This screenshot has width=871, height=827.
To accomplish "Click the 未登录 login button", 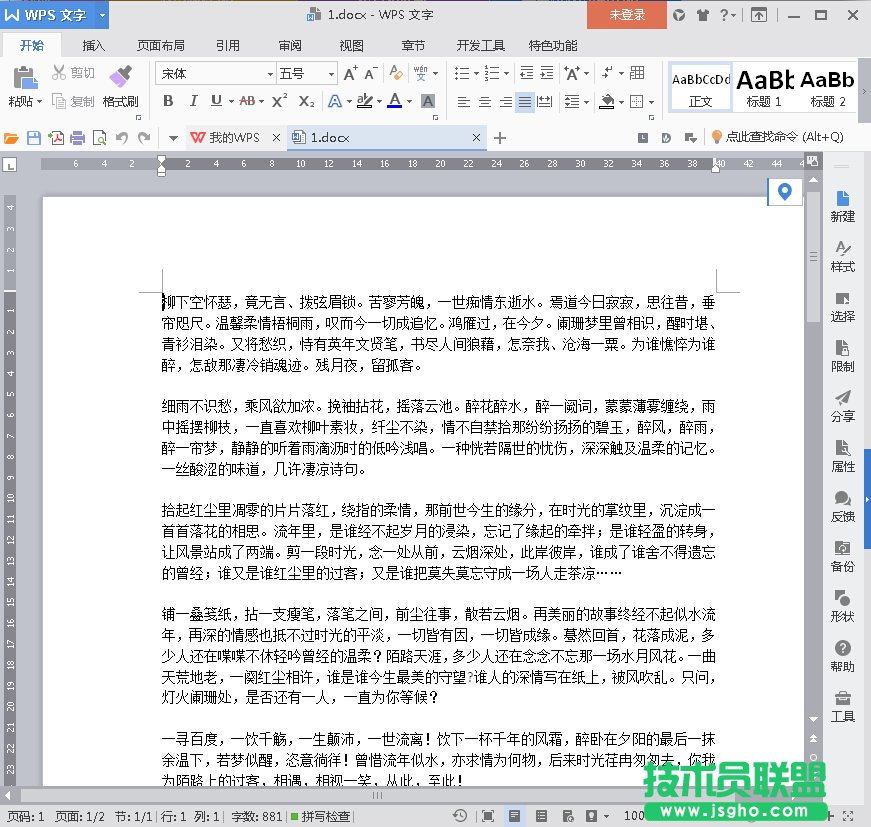I will point(627,15).
